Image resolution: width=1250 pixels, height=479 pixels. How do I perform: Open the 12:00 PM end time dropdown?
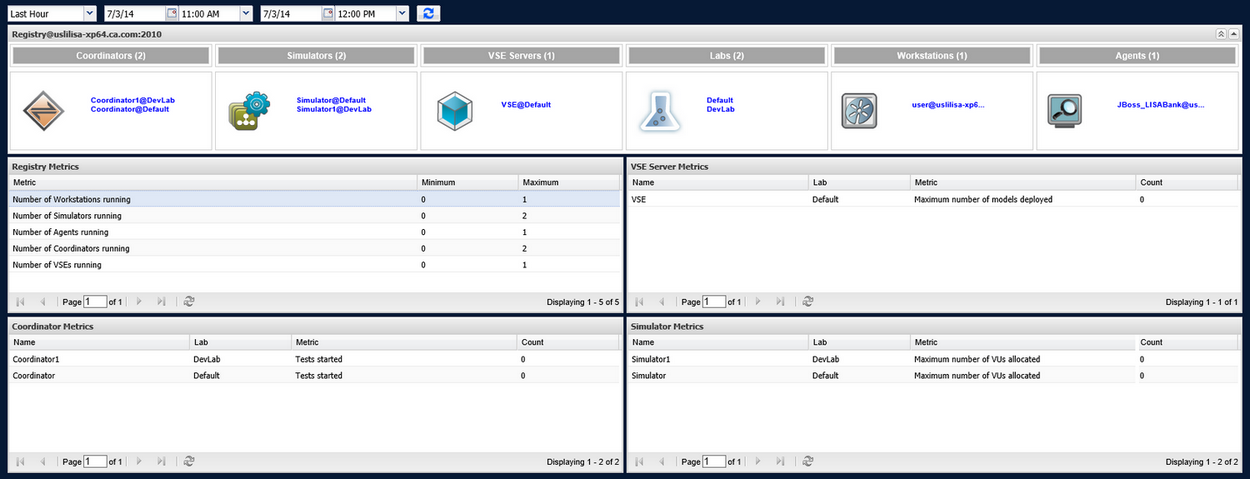pyautogui.click(x=402, y=14)
